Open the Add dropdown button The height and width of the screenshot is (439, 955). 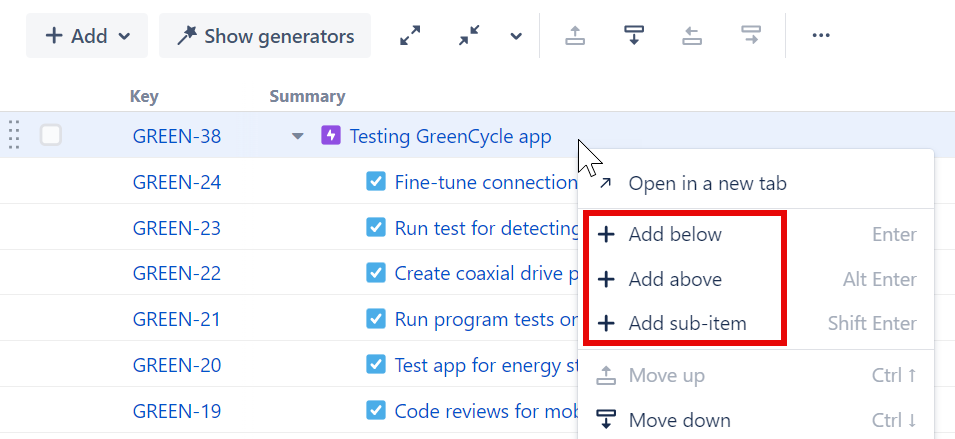coord(87,36)
